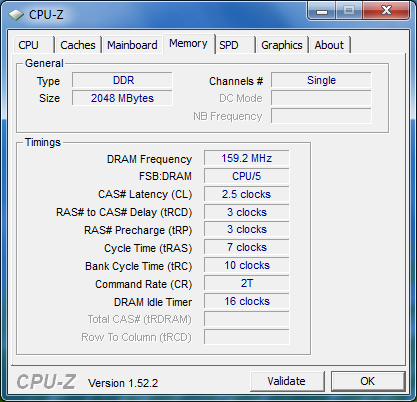Click the OK button
This screenshot has height=402, width=417.
[368, 381]
